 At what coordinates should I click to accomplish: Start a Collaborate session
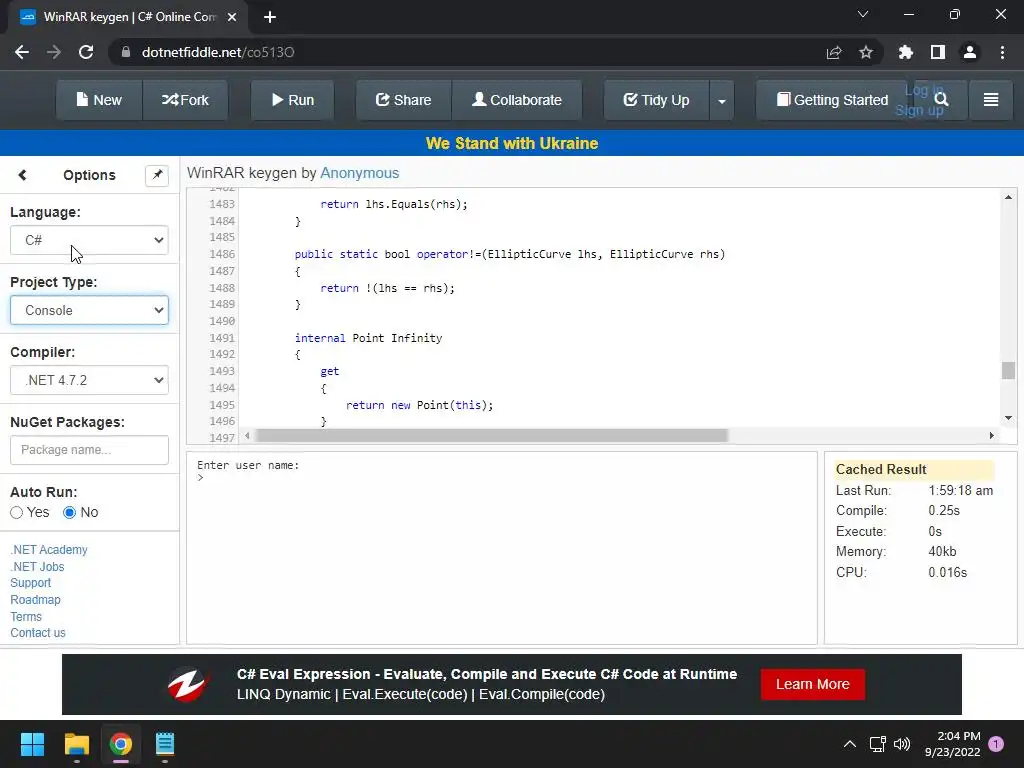click(x=517, y=100)
